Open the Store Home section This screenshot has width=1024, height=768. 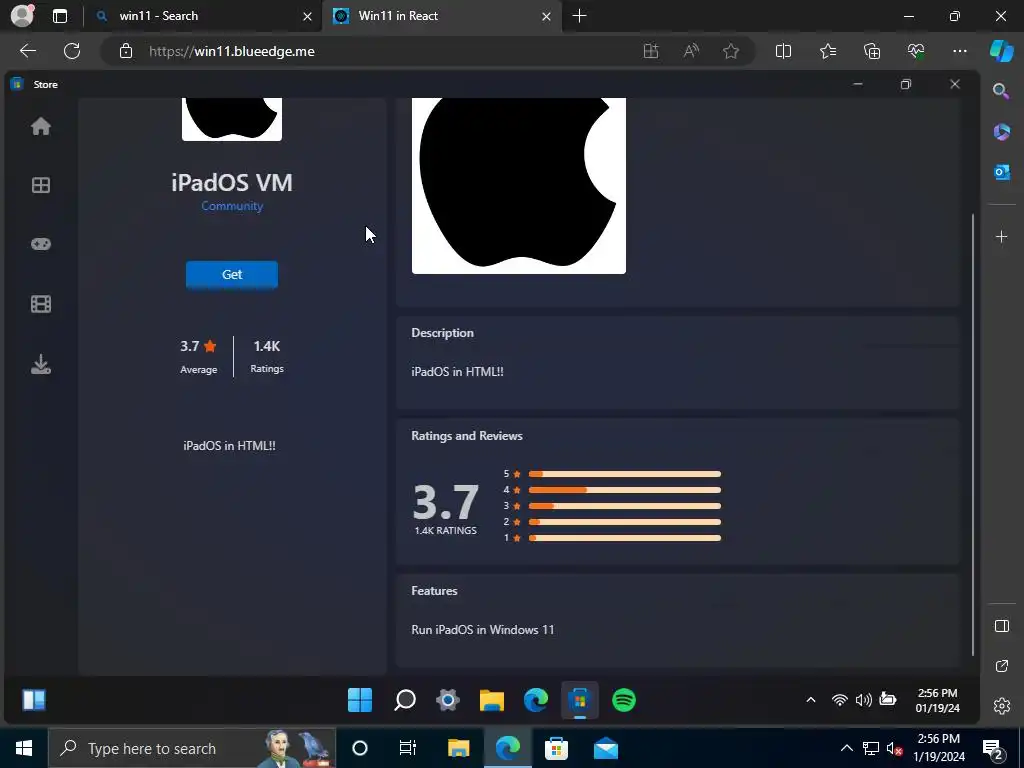point(40,126)
